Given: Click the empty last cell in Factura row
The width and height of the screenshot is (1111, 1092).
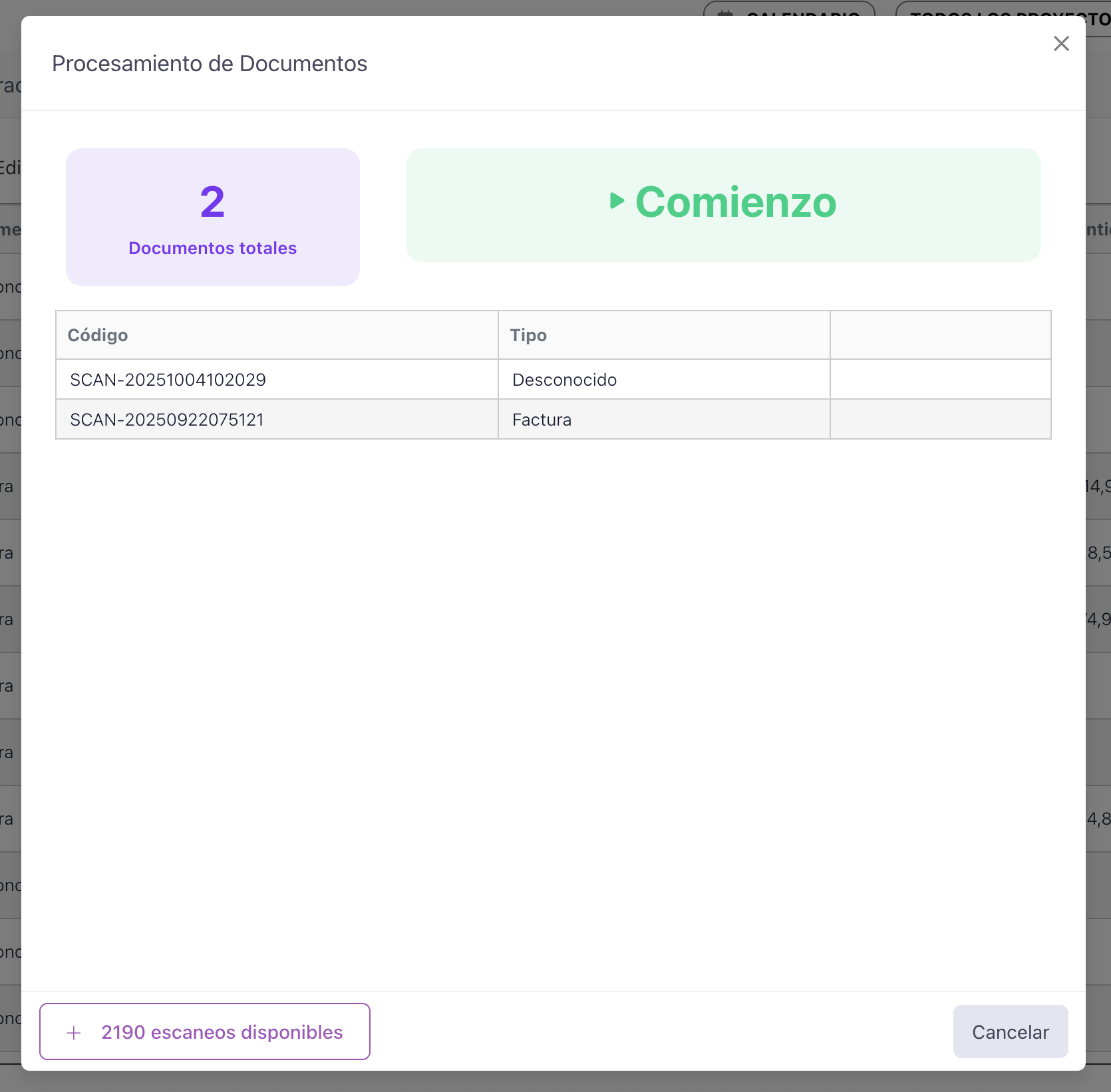Looking at the screenshot, I should pos(939,420).
